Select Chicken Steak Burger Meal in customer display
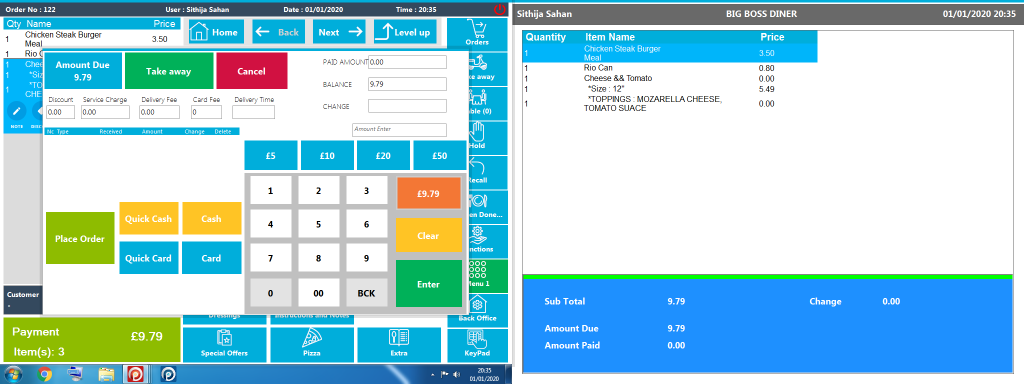Screen dimensions: 1024x384 670,53
